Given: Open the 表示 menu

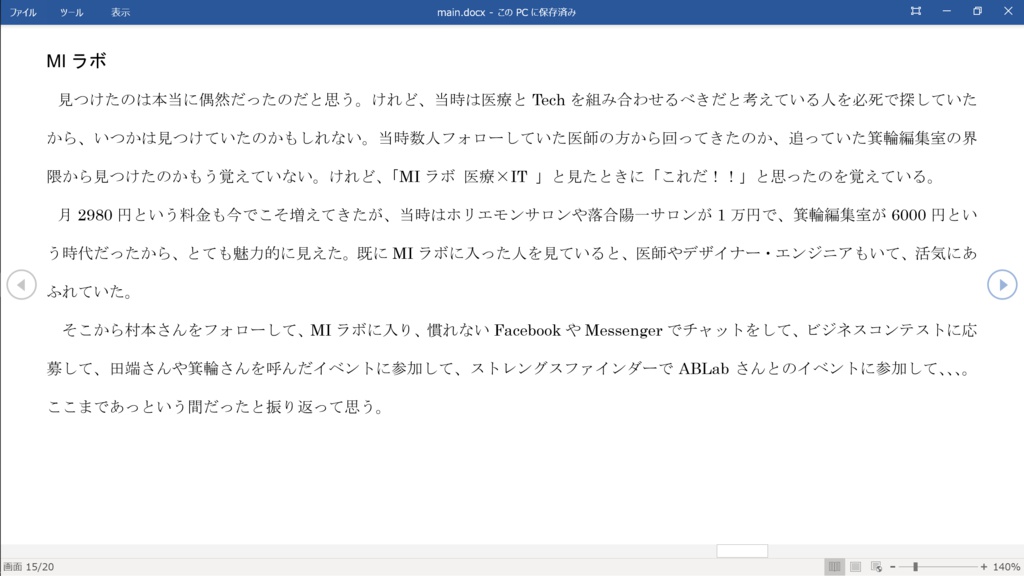Looking at the screenshot, I should click(122, 13).
